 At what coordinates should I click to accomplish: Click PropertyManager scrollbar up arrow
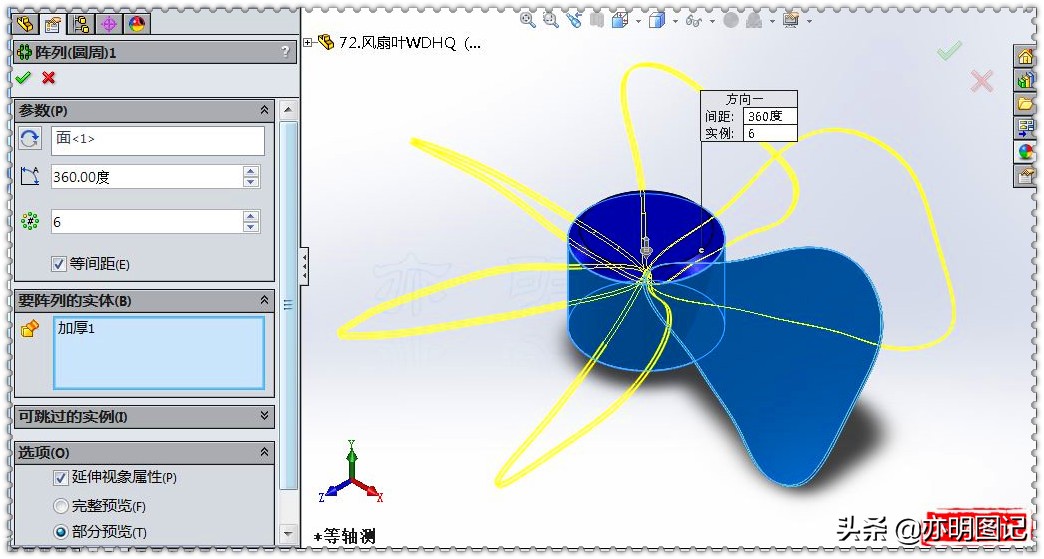pyautogui.click(x=288, y=110)
